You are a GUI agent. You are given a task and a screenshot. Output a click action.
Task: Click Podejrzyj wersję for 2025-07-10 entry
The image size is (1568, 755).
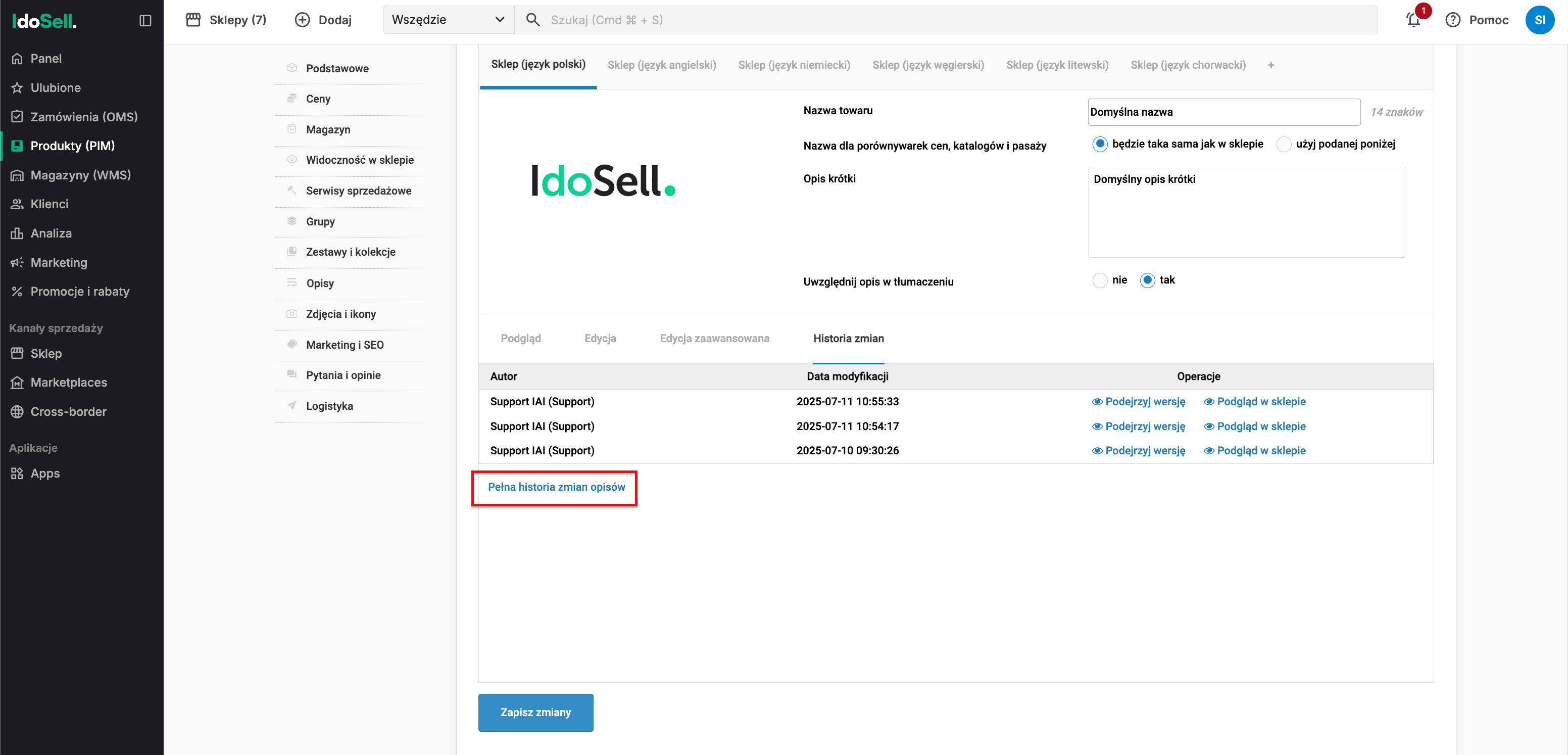pos(1138,451)
